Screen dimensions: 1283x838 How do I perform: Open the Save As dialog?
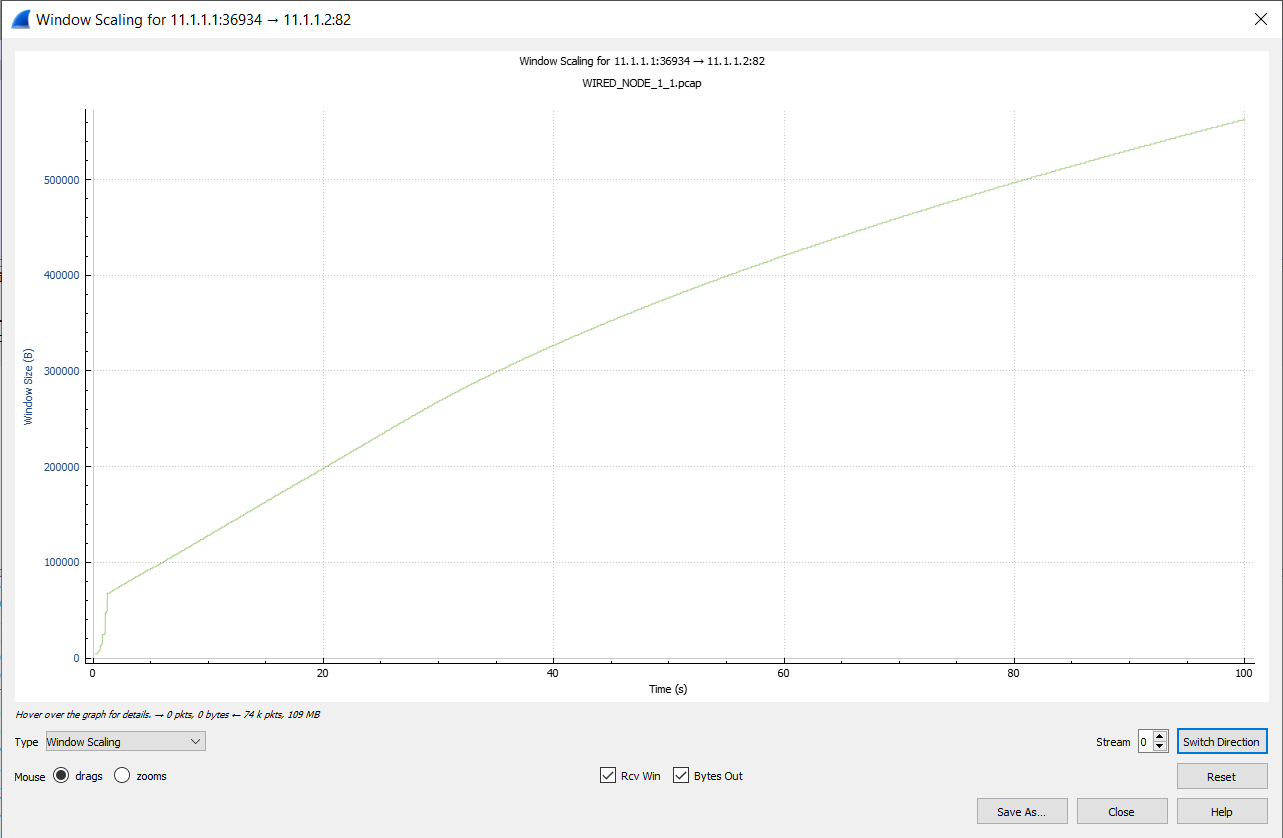[1021, 812]
